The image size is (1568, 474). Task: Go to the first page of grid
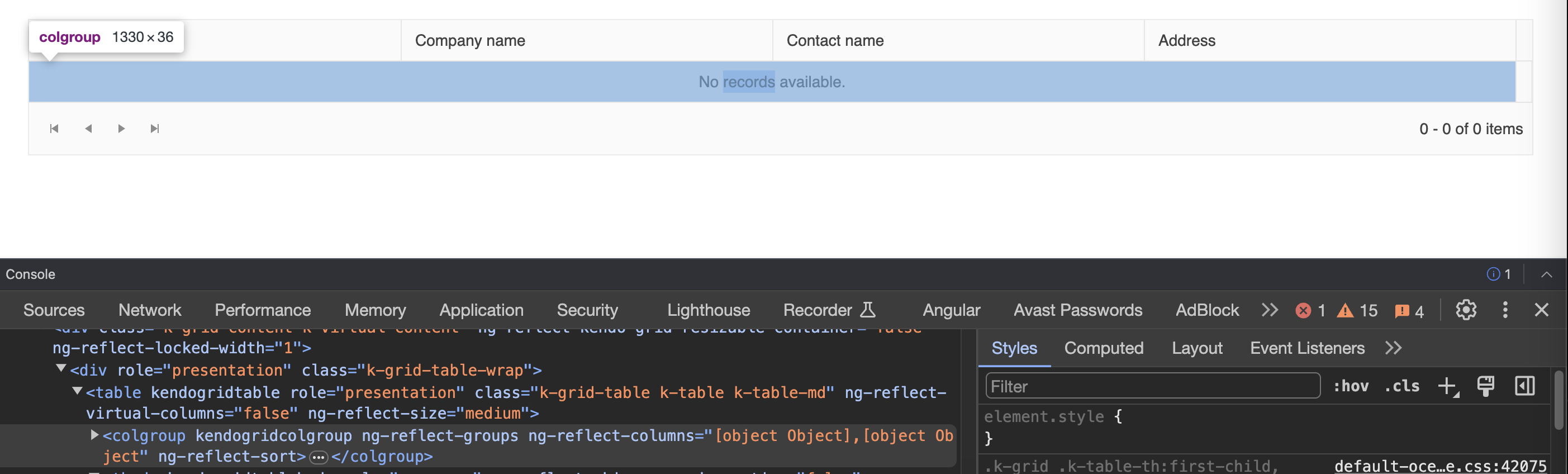54,129
